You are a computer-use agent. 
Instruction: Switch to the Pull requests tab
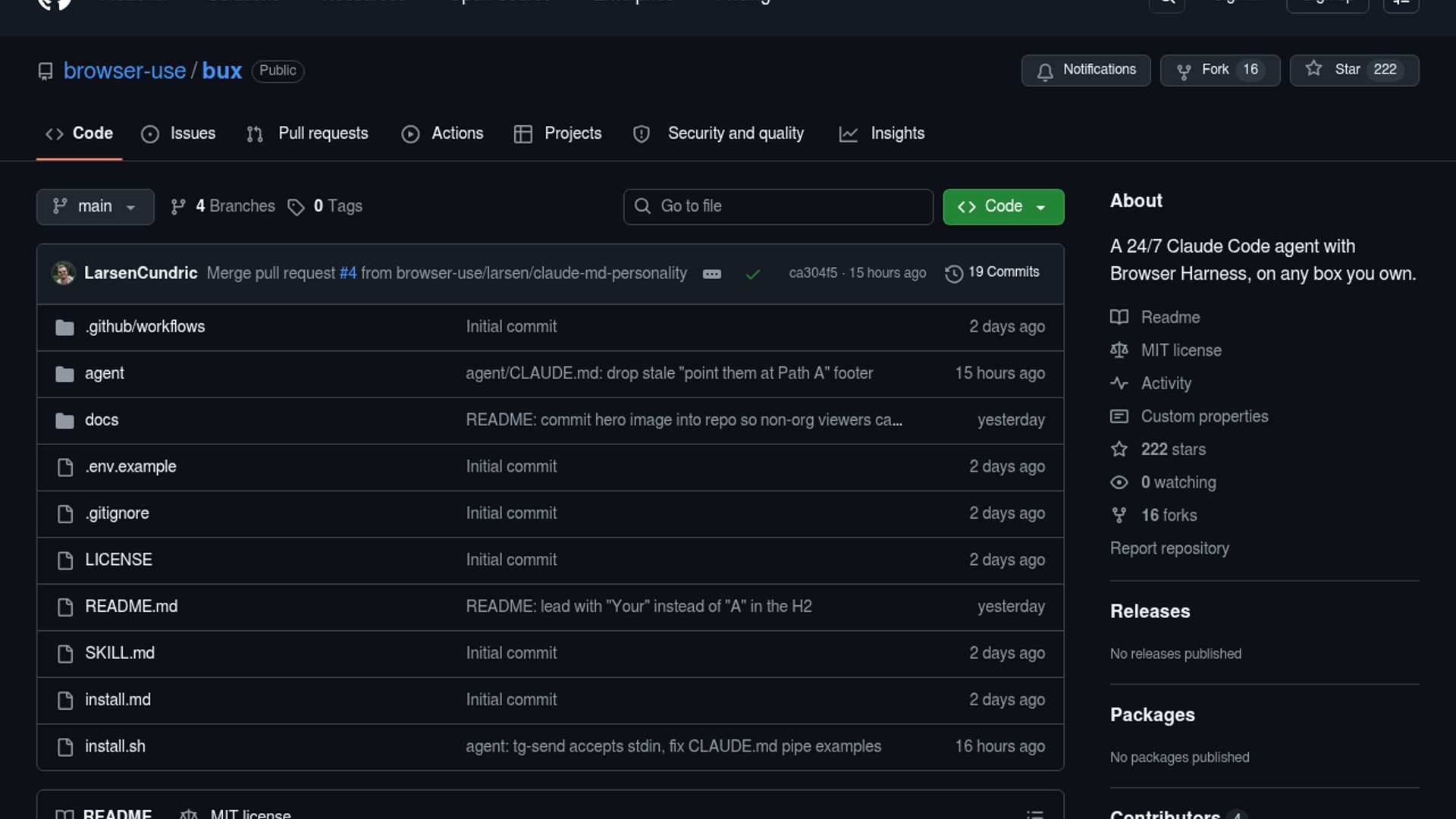pyautogui.click(x=308, y=133)
